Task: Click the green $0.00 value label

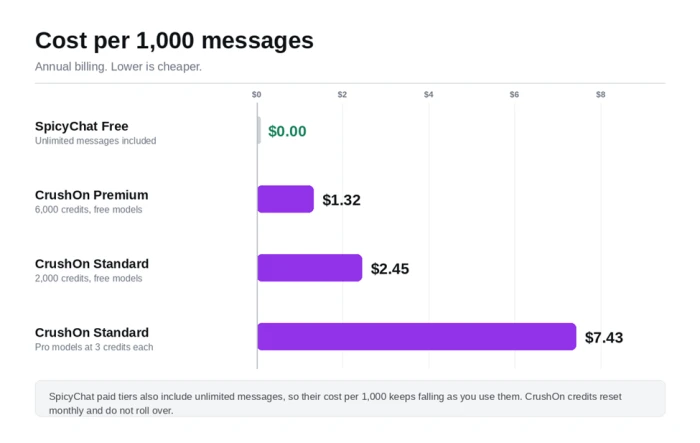Action: [x=287, y=131]
